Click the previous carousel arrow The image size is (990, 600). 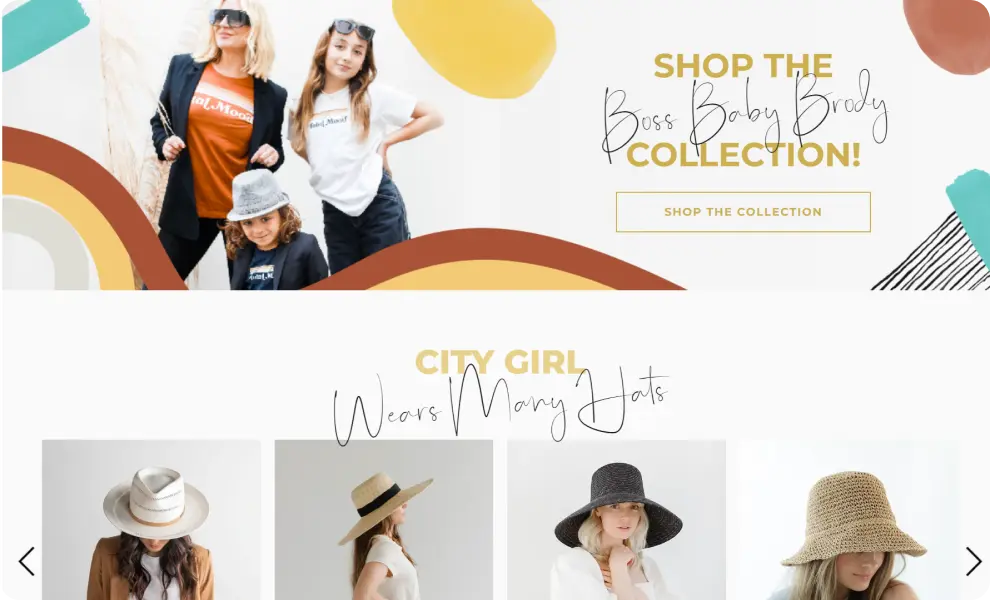(x=27, y=561)
